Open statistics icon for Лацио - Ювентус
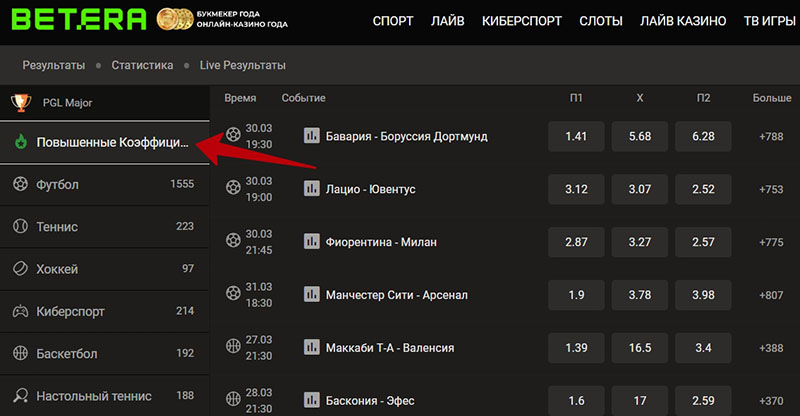 pyautogui.click(x=311, y=189)
